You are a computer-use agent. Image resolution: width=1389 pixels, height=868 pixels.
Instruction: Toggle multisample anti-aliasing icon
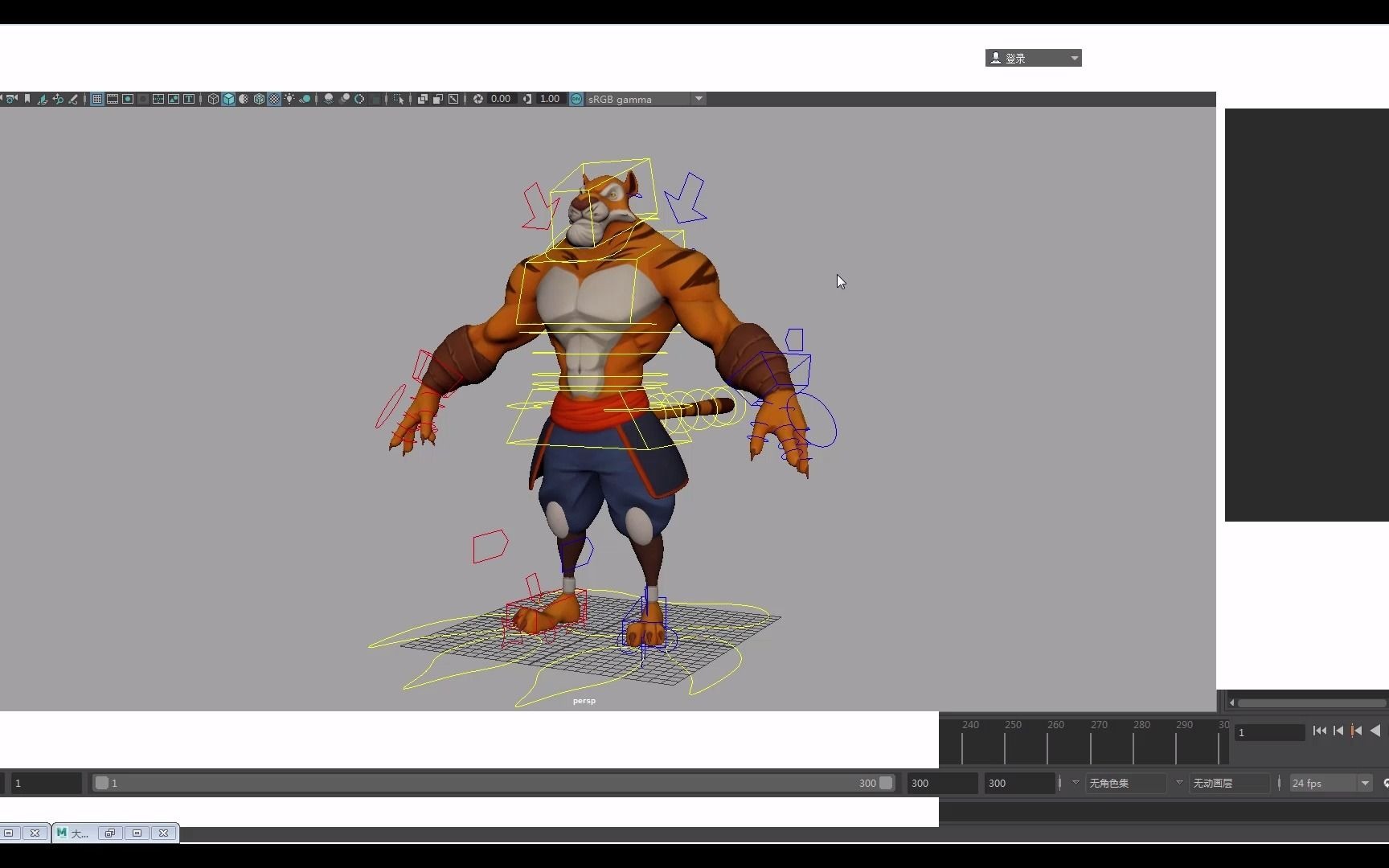click(x=359, y=99)
